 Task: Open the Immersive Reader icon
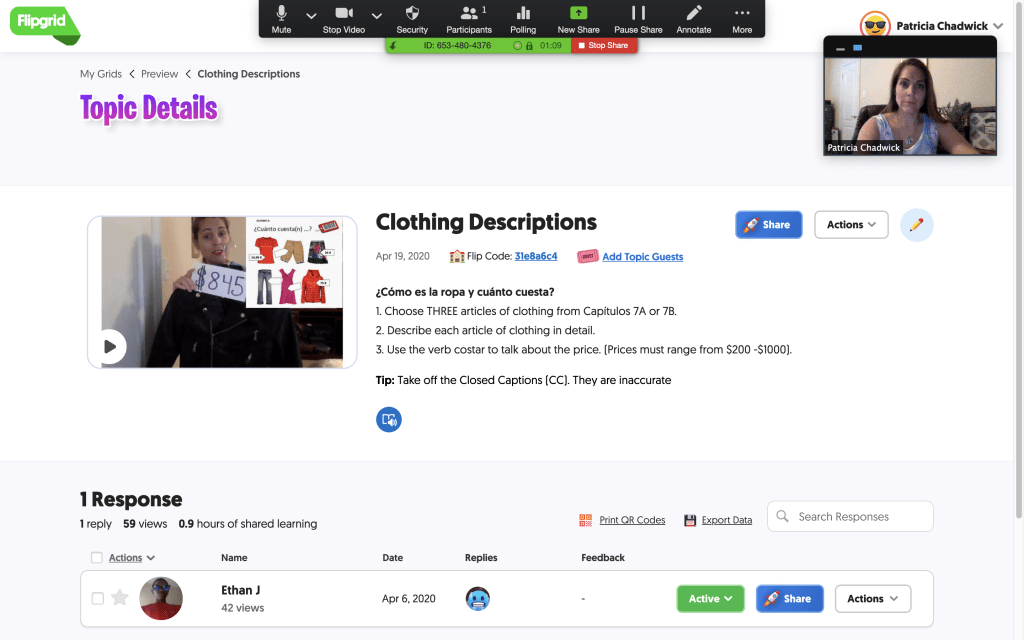[389, 420]
